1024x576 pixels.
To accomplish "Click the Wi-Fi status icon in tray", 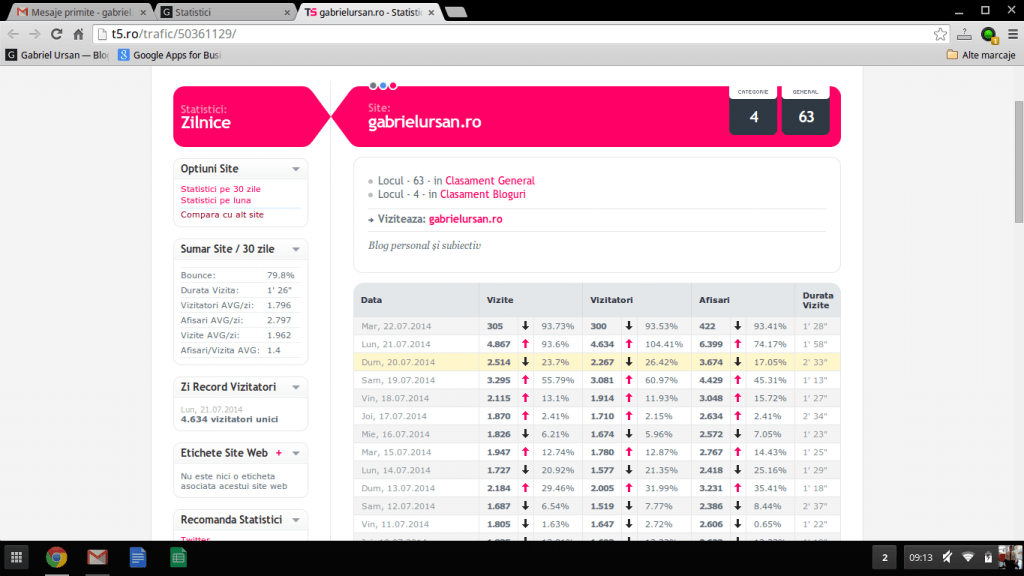I will tap(968, 557).
